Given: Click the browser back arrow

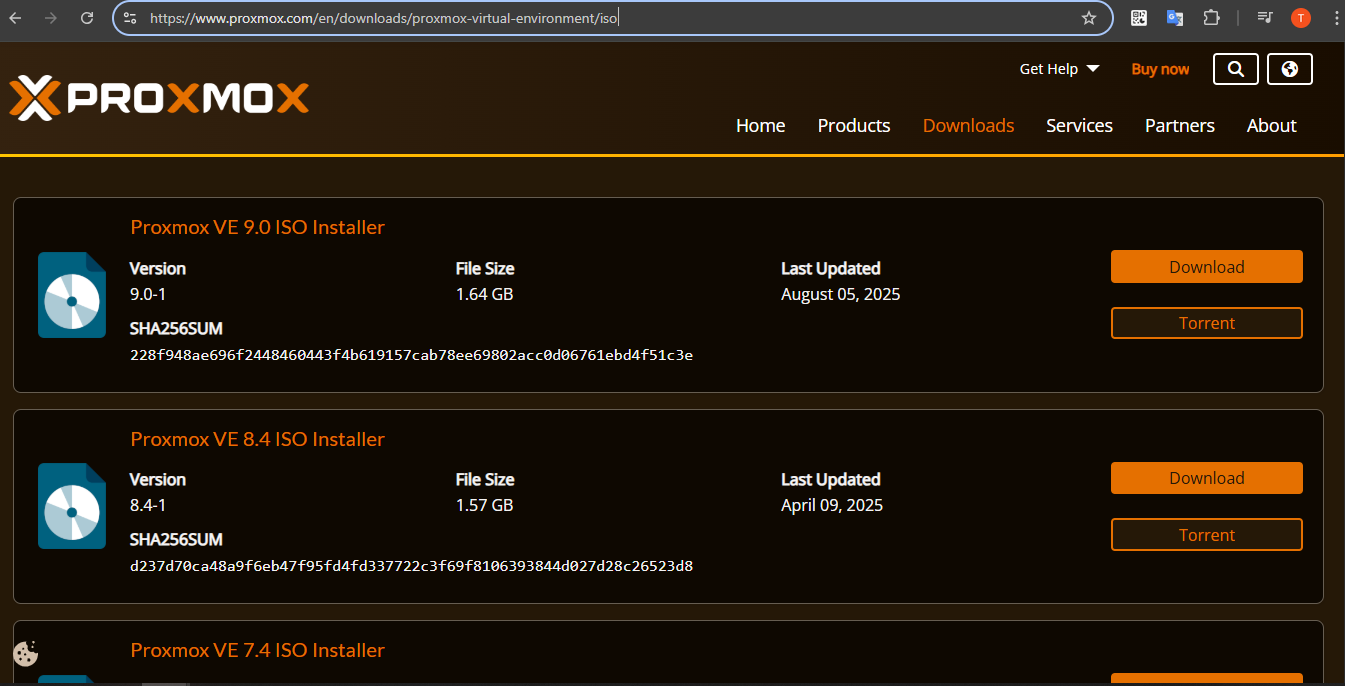Looking at the screenshot, I should pyautogui.click(x=16, y=17).
